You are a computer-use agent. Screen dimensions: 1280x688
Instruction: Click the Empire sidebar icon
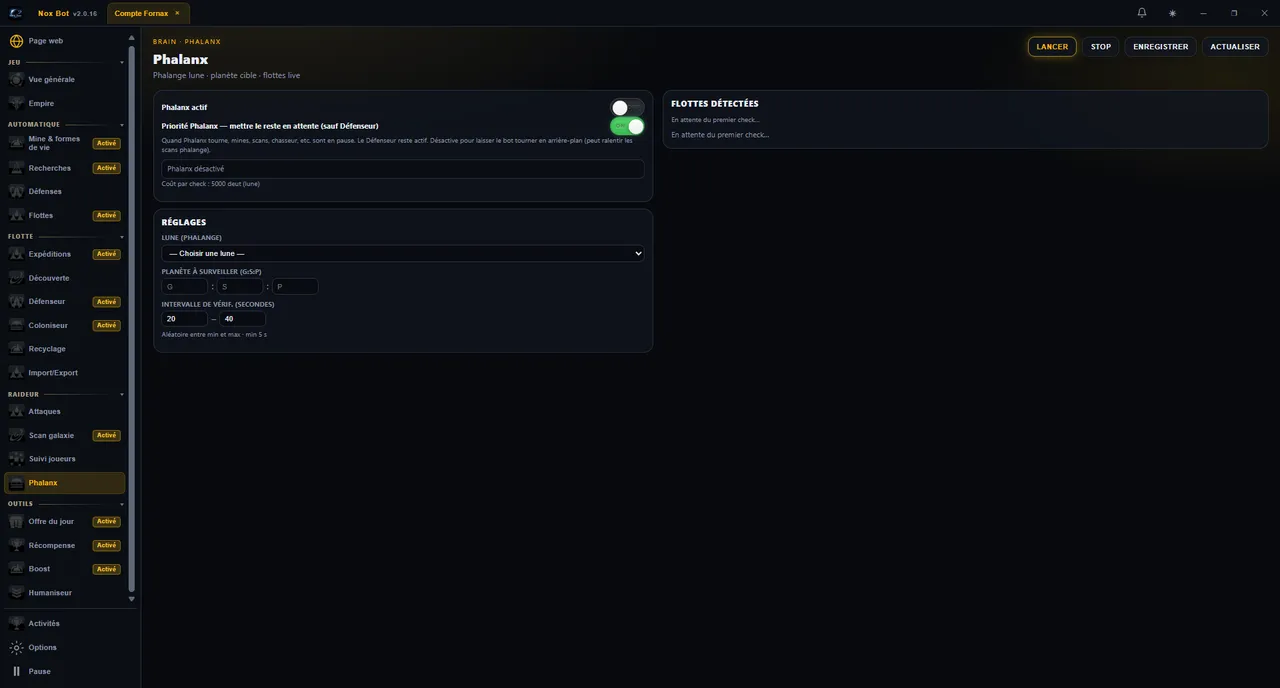(x=16, y=103)
